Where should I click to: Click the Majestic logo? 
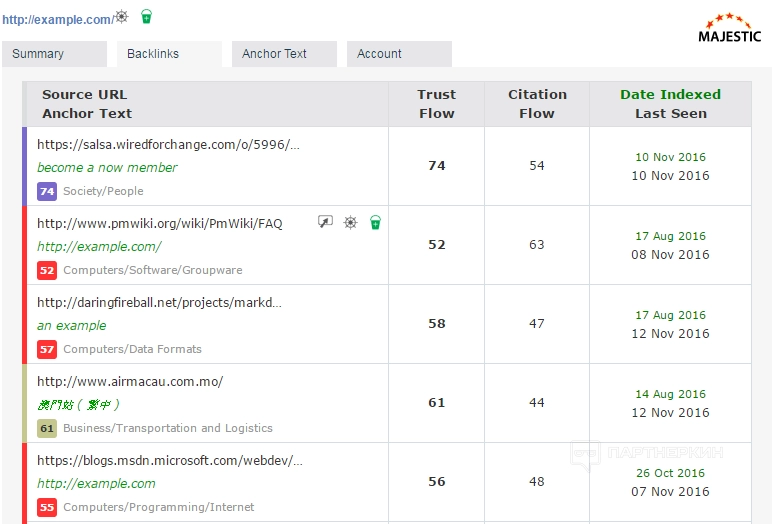(x=729, y=28)
